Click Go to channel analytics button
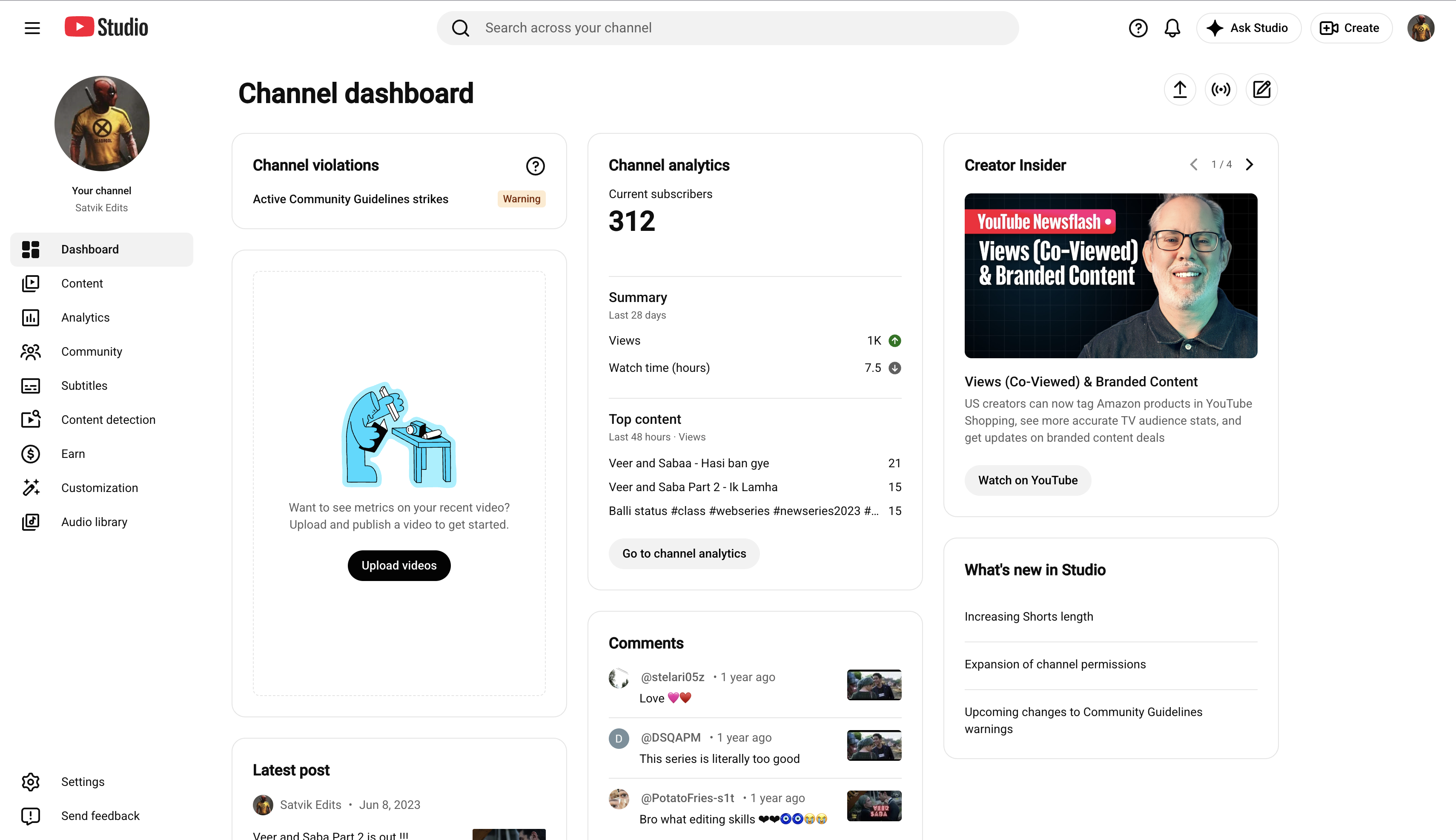The image size is (1456, 840). 684,554
